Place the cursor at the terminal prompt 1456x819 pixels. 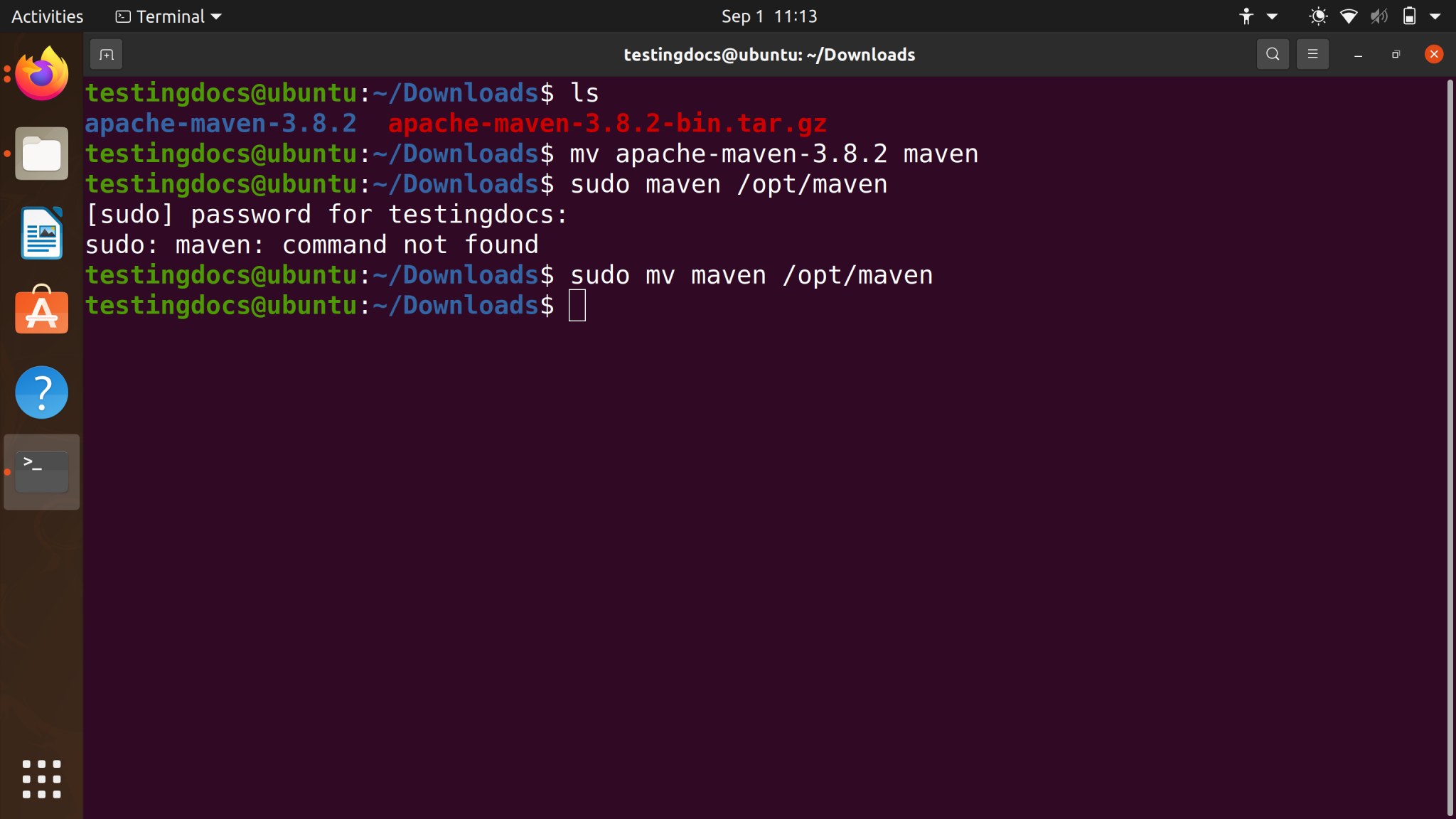tap(576, 305)
